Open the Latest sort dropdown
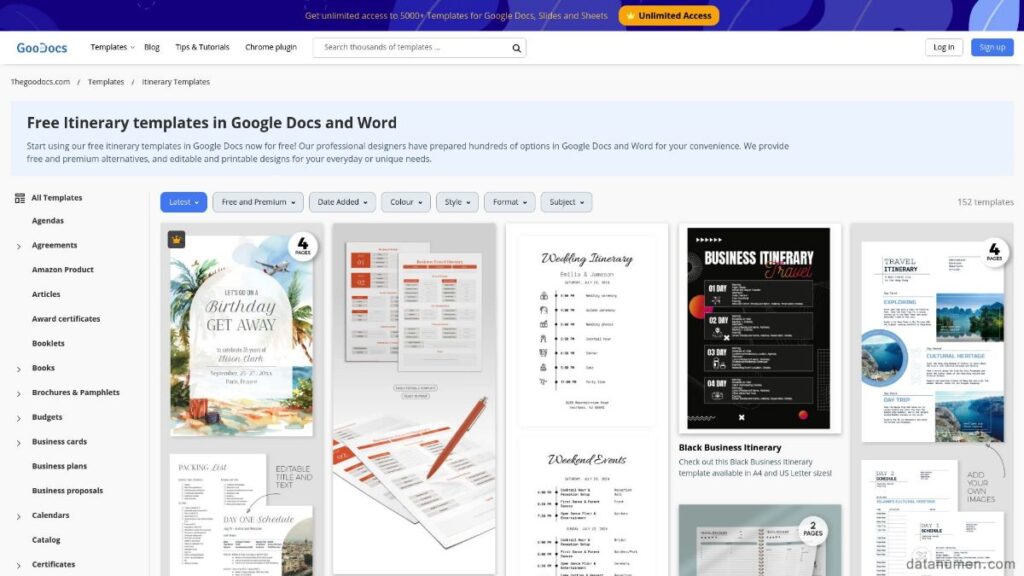The width and height of the screenshot is (1024, 576). point(183,202)
